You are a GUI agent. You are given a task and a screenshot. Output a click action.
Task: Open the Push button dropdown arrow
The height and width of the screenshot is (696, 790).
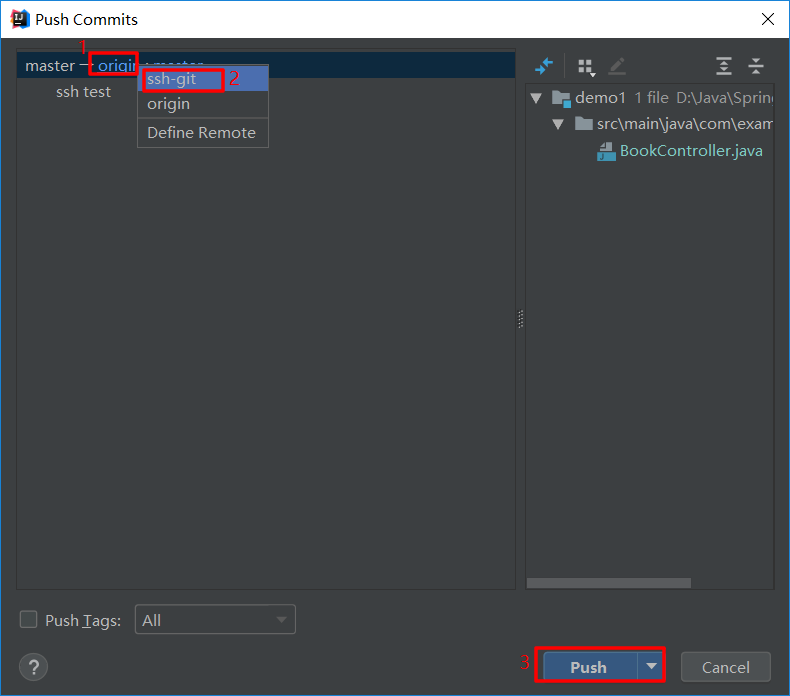pyautogui.click(x=651, y=666)
